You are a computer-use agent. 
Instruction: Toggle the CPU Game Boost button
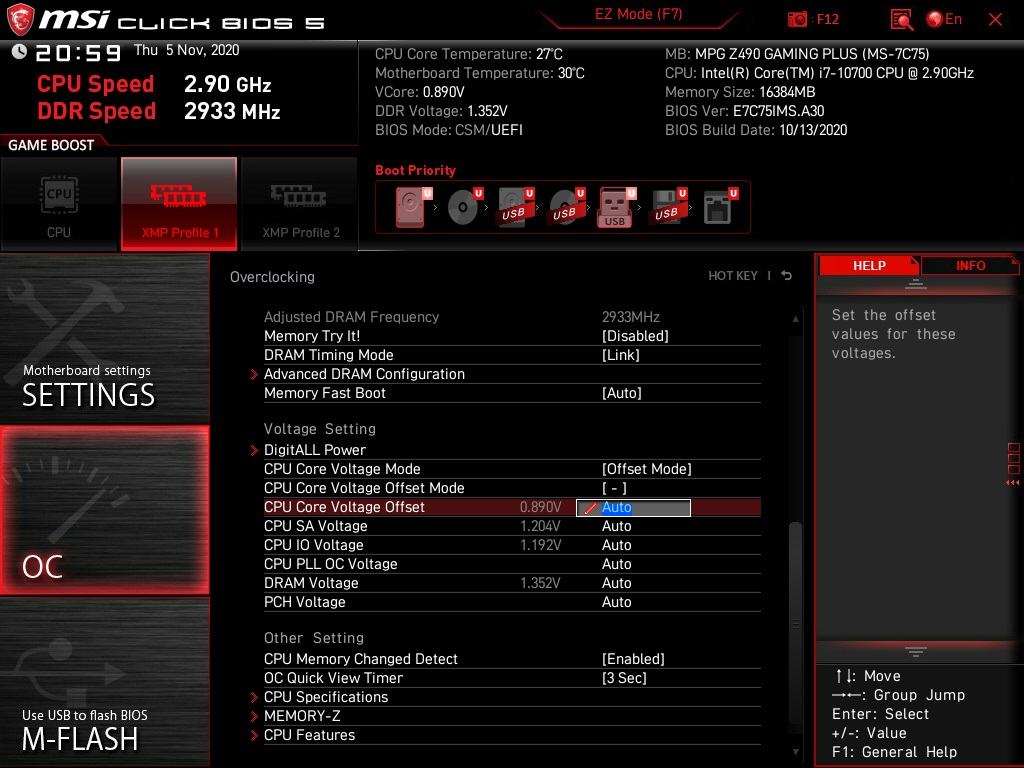click(x=59, y=204)
